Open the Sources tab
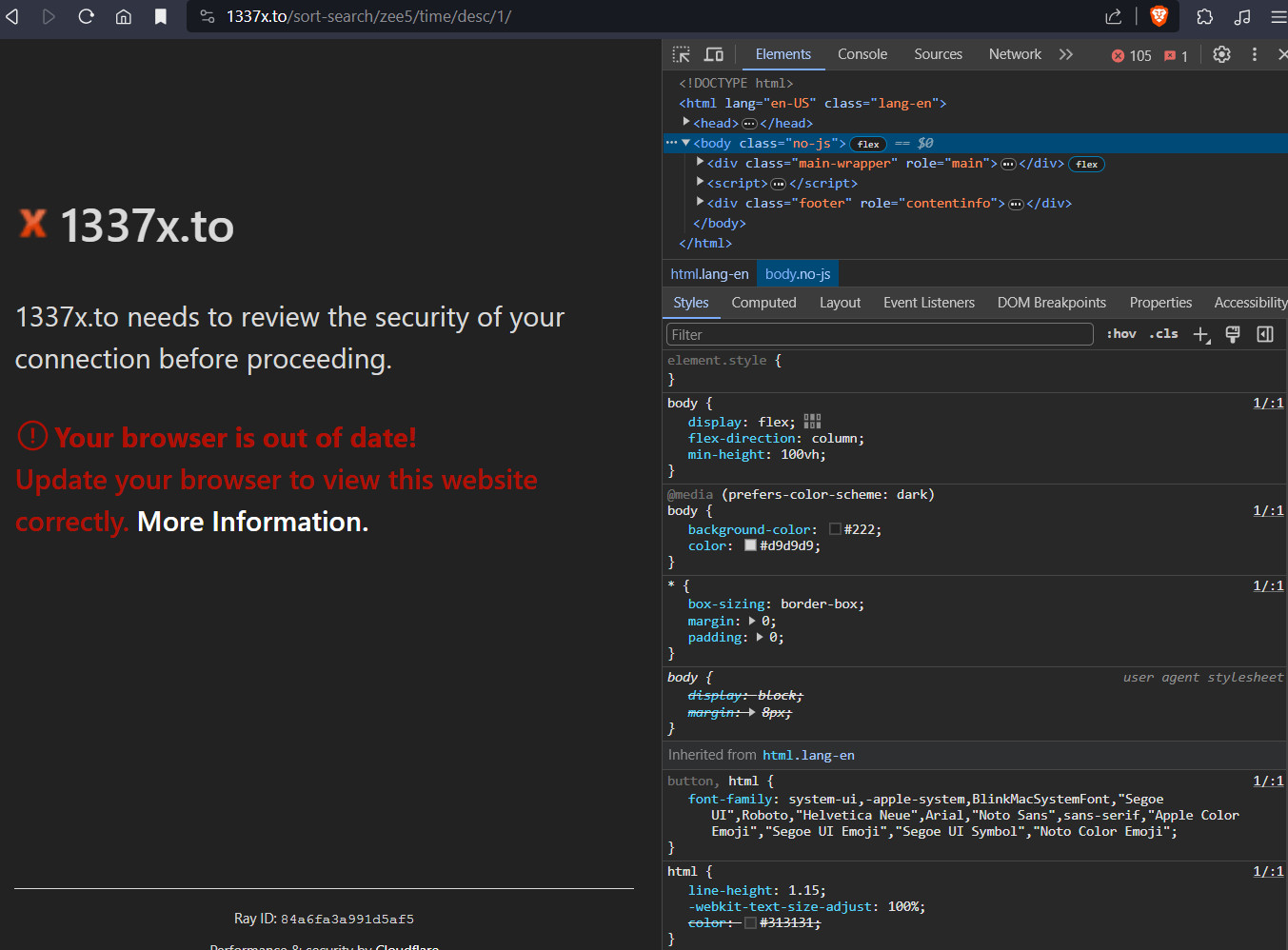This screenshot has width=1288, height=950. point(938,54)
